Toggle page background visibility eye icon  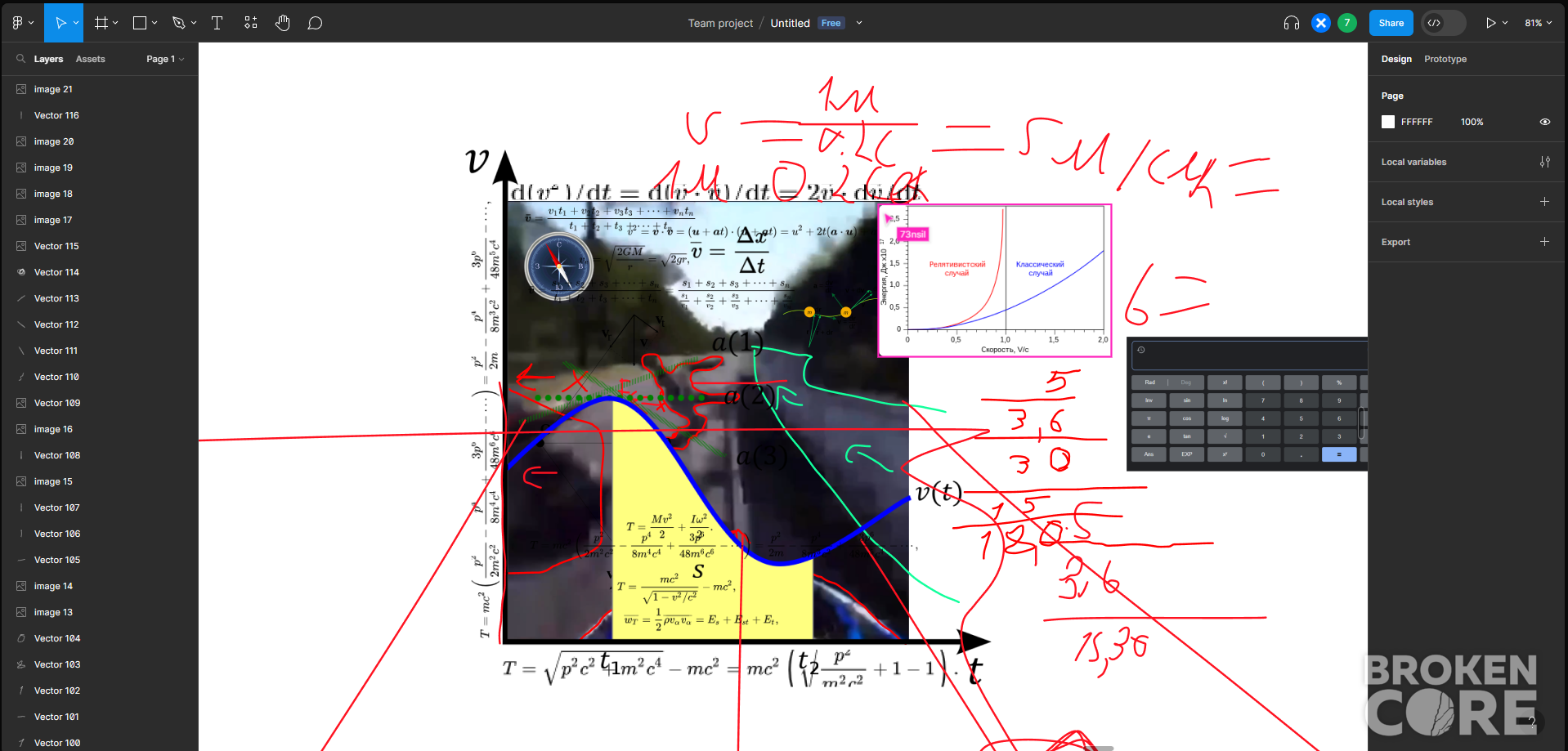[1545, 122]
